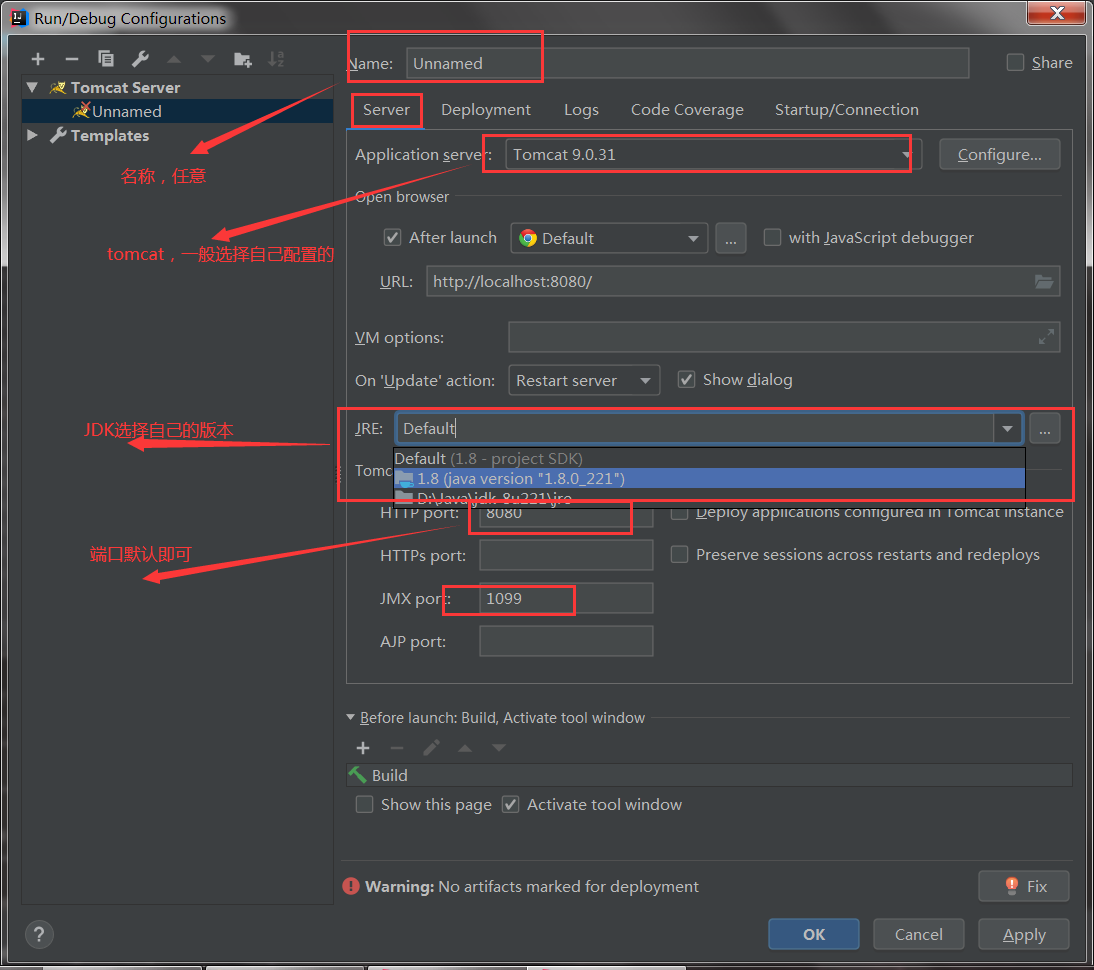The height and width of the screenshot is (970, 1094).
Task: Enable with JavaScript debugger
Action: [772, 237]
